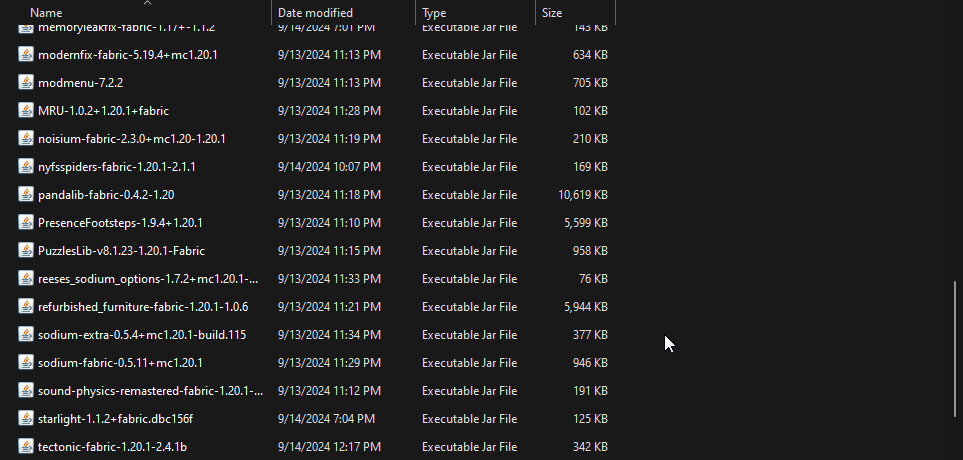The image size is (963, 460).
Task: Click the tectonic-fabric jar file icon
Action: click(26, 447)
